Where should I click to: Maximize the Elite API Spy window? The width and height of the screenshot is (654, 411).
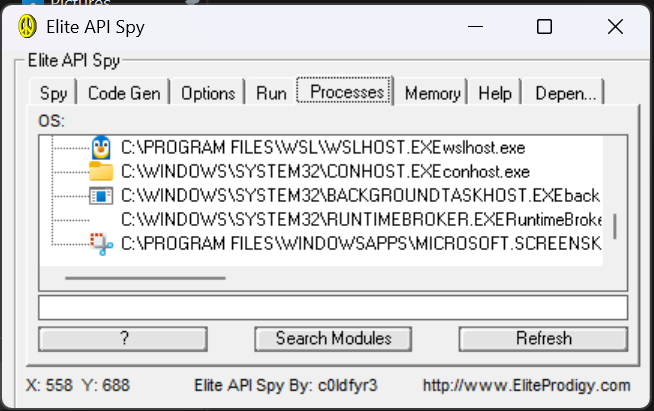tap(544, 27)
